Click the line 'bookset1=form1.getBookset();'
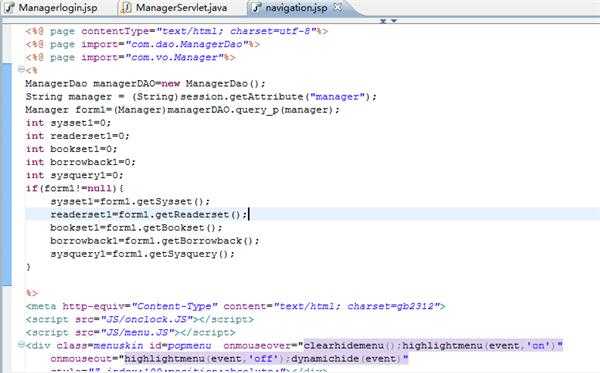 (136, 228)
